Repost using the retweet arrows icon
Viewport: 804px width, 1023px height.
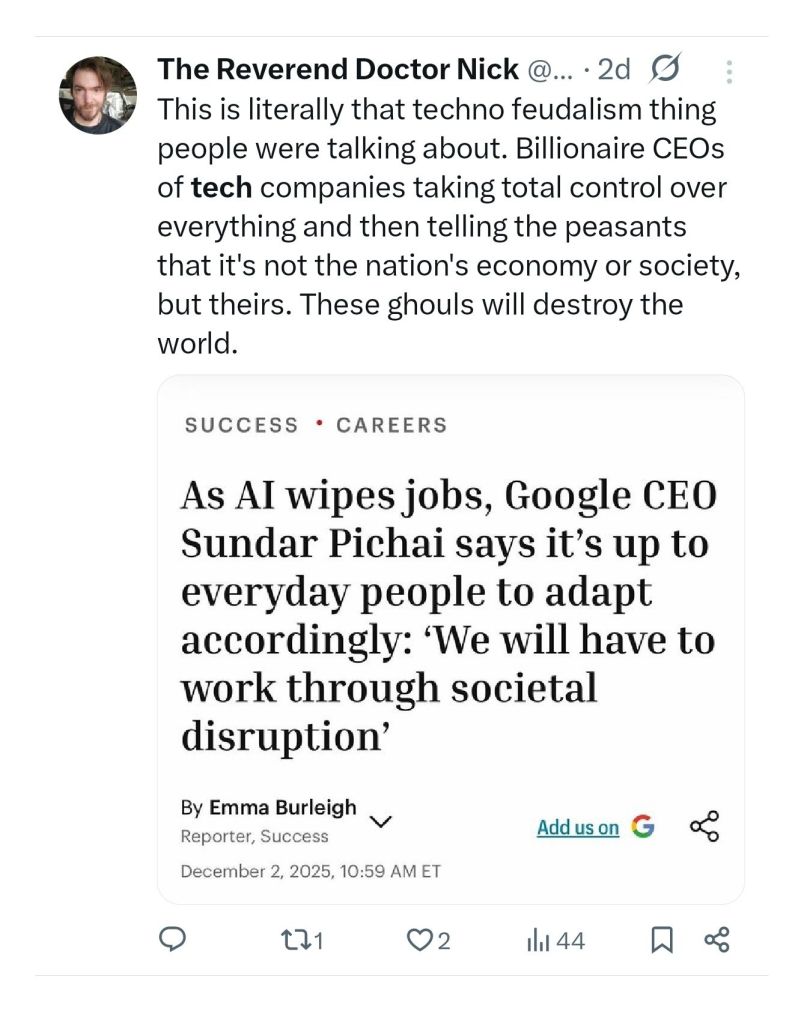pos(296,940)
